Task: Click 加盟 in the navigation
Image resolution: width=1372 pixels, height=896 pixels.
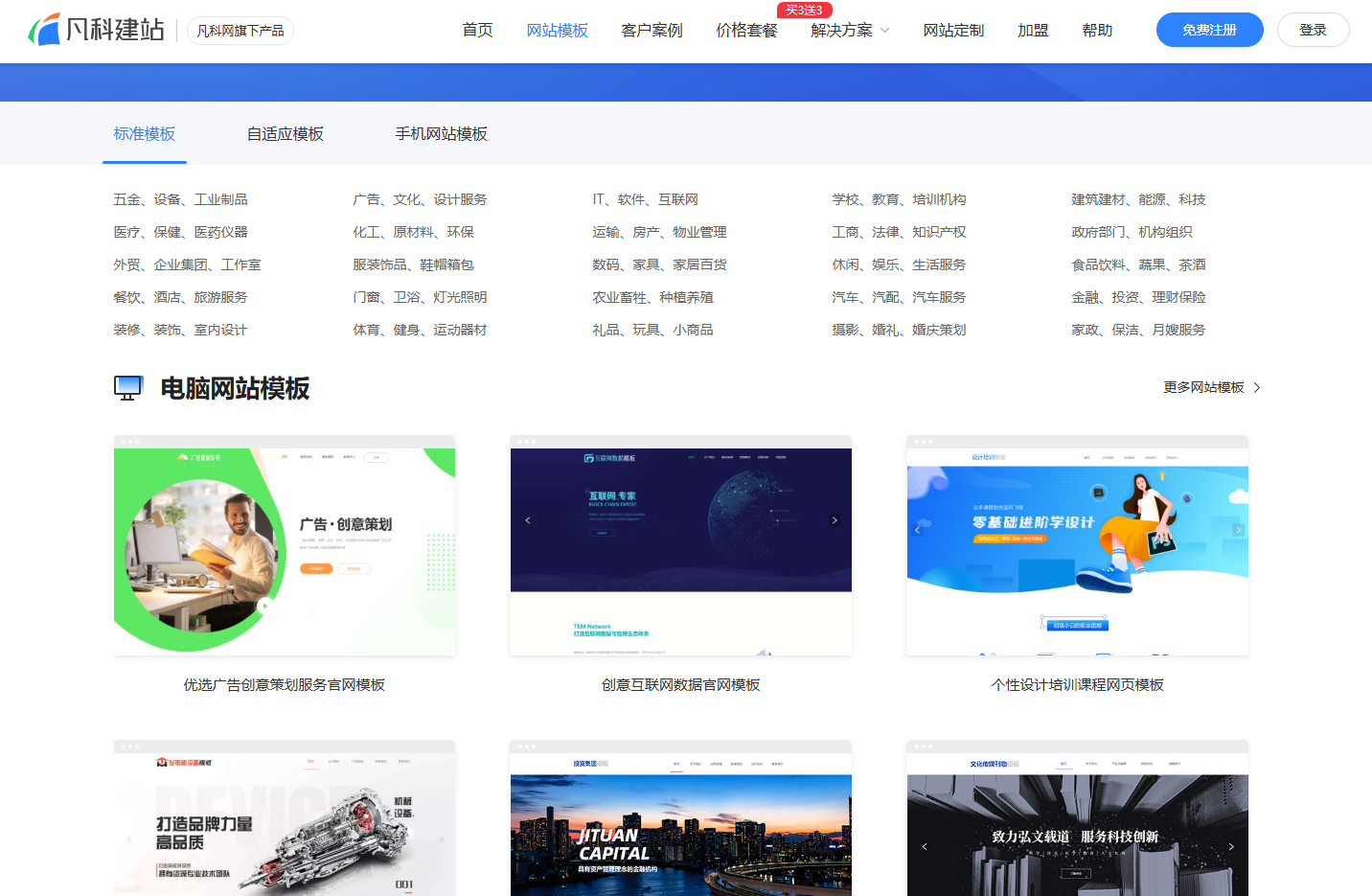Action: [x=1033, y=31]
